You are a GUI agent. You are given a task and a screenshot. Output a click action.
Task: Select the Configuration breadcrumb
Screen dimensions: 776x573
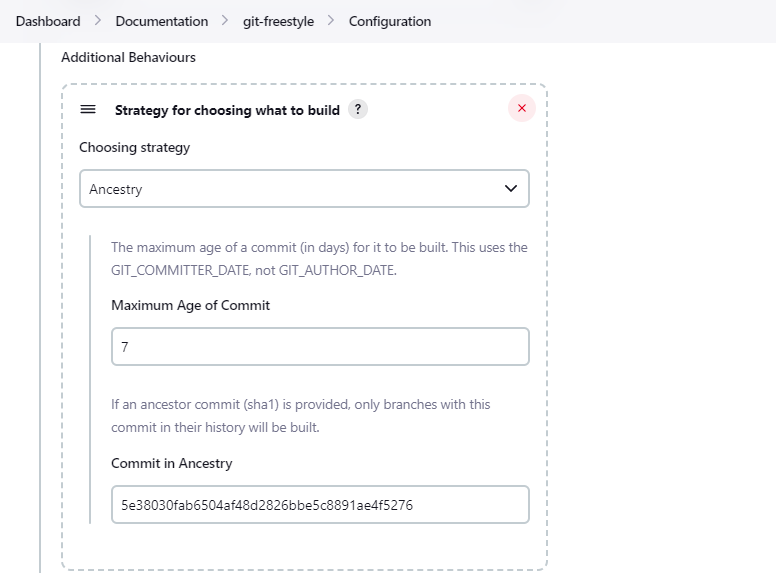390,21
